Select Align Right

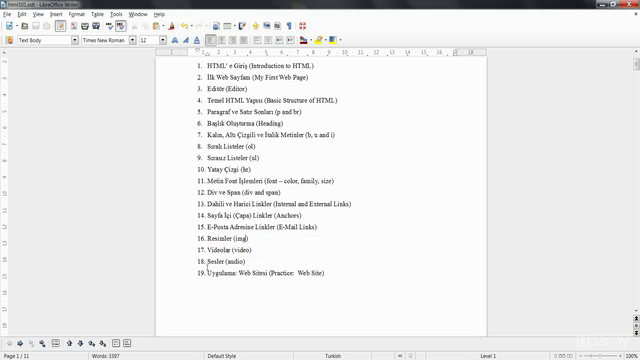[233, 40]
